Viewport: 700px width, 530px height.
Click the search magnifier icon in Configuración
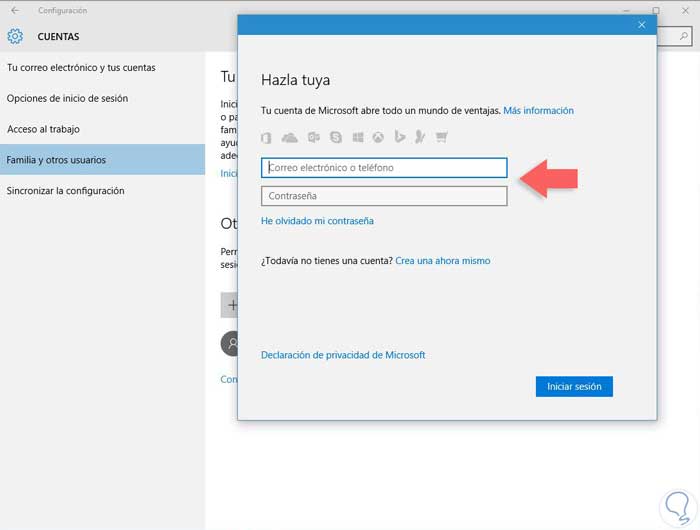[683, 36]
